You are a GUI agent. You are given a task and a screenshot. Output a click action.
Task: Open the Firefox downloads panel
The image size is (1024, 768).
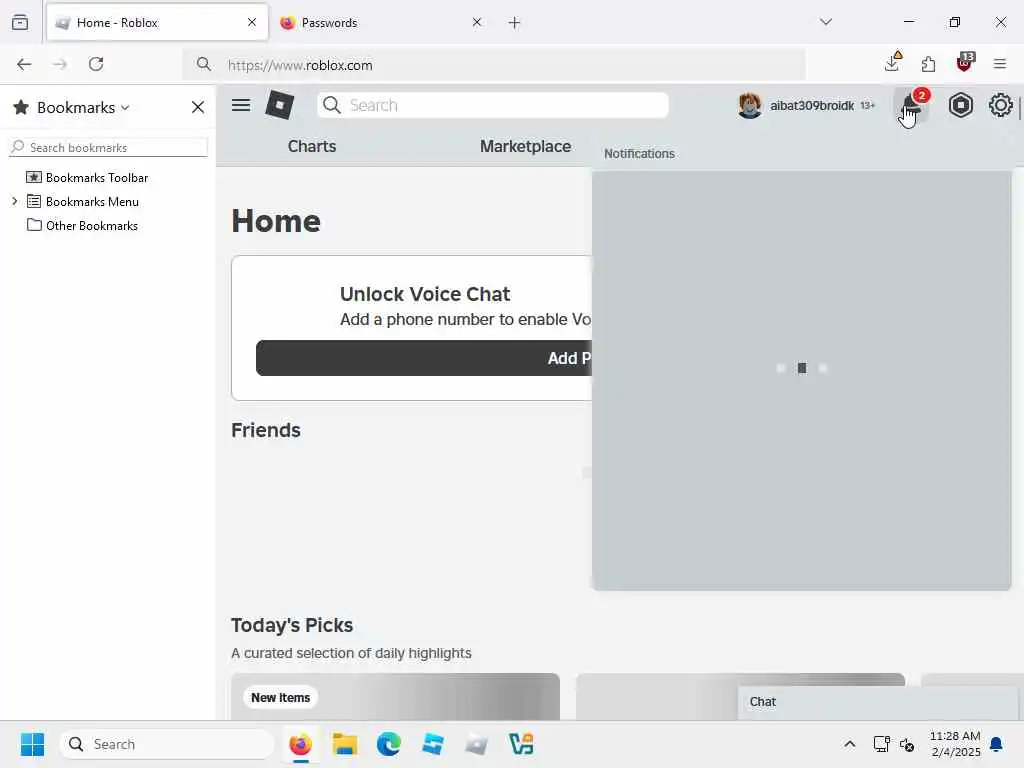(892, 63)
